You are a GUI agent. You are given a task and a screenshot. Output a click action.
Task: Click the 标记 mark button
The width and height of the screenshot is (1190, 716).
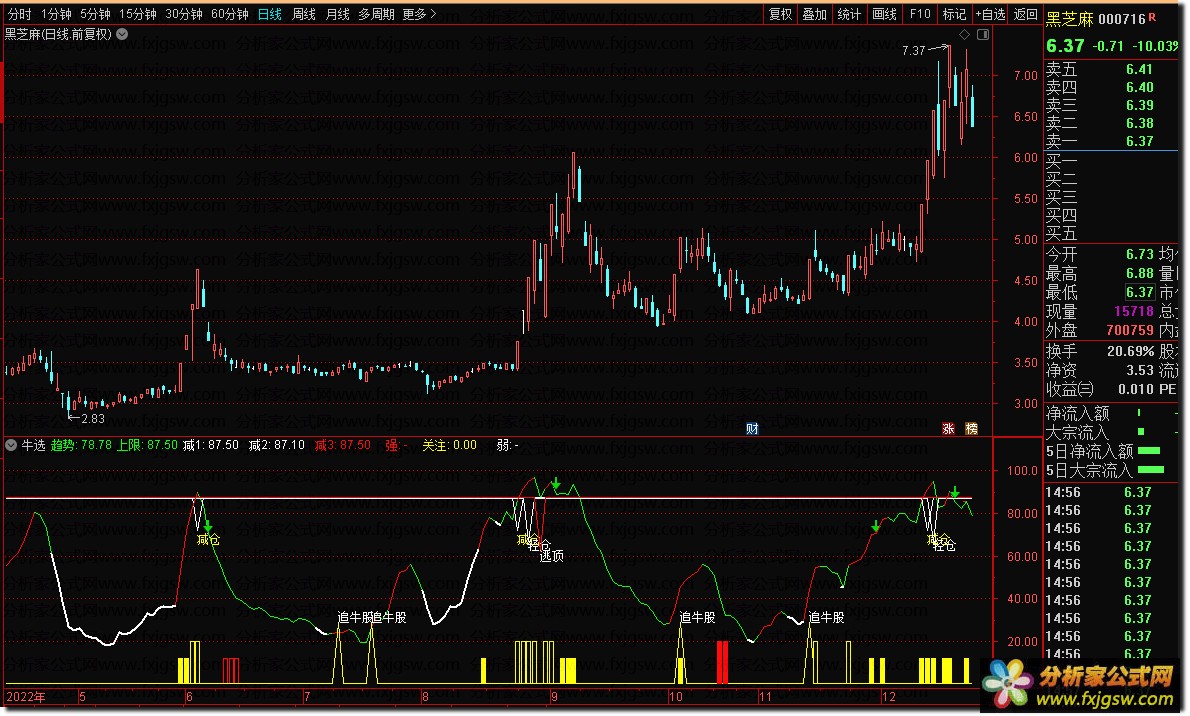pyautogui.click(x=954, y=14)
